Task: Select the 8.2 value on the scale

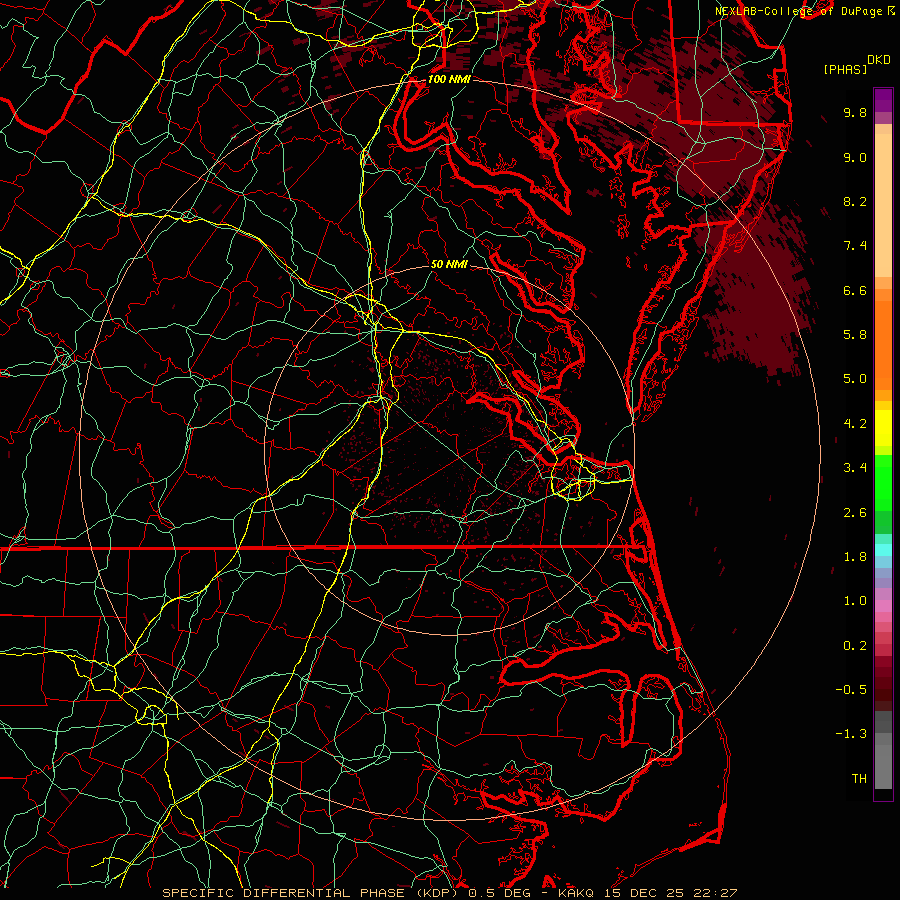Action: tap(855, 201)
